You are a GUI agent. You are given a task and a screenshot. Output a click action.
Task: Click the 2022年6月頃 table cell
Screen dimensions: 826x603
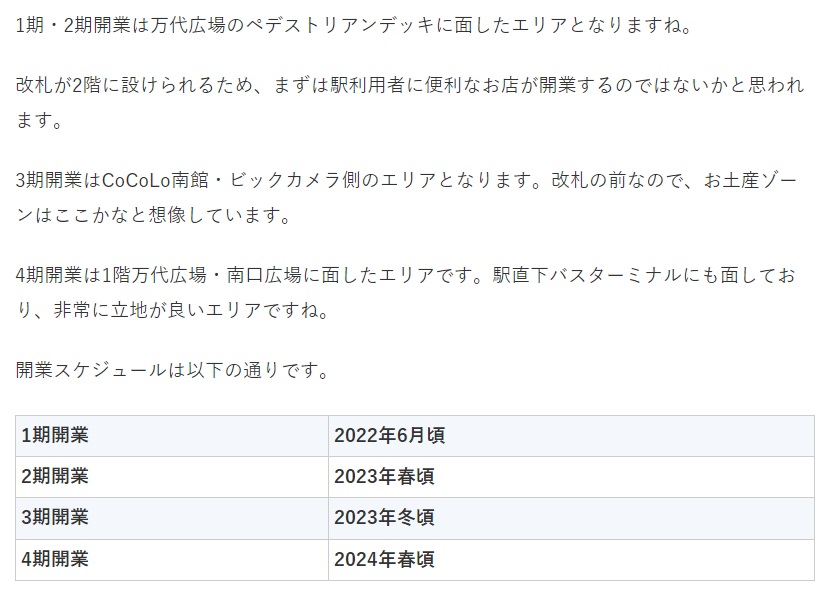[571, 436]
